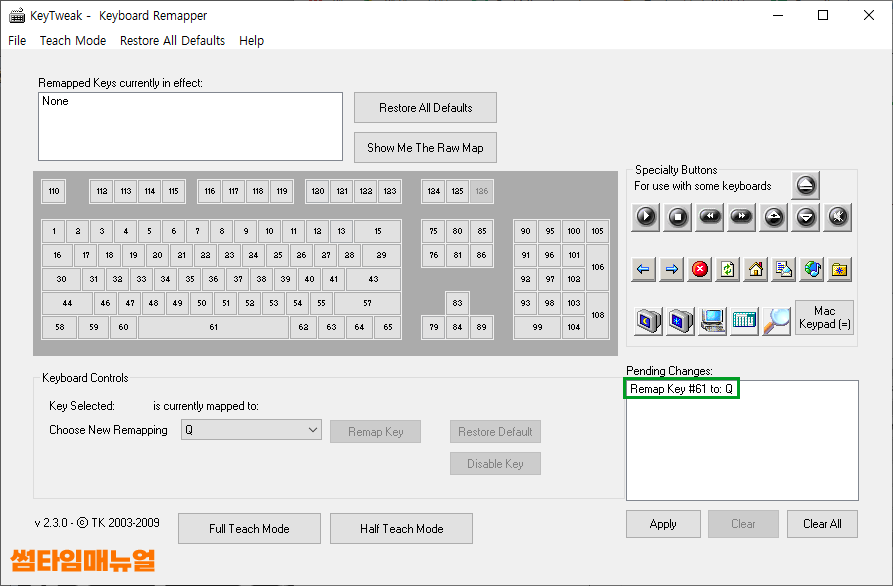This screenshot has width=893, height=586.
Task: Open the Restore All Defaults menu
Action: coord(172,40)
